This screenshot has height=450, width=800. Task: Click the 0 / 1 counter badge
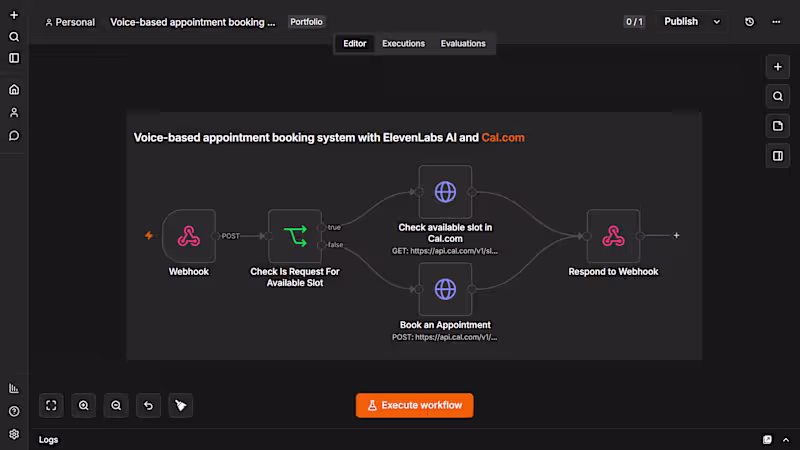click(634, 21)
